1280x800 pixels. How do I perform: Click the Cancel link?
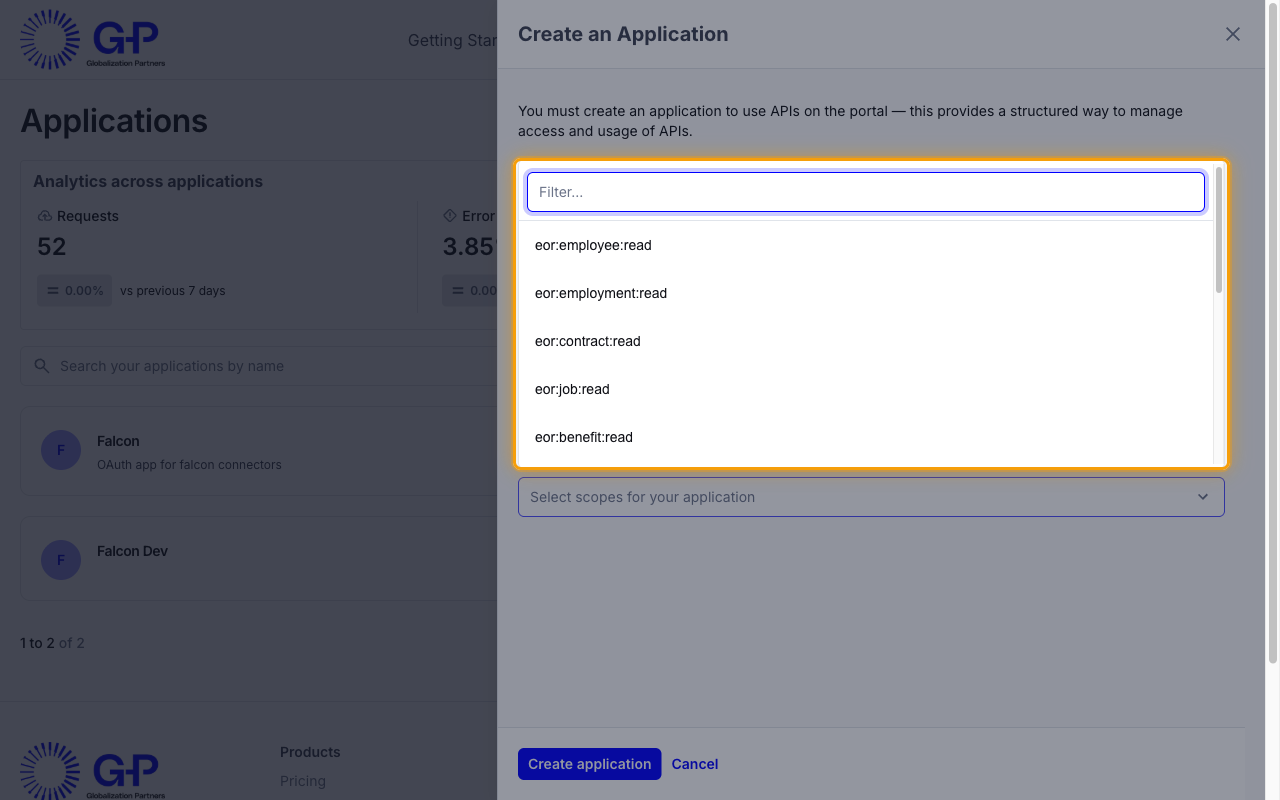tap(695, 764)
